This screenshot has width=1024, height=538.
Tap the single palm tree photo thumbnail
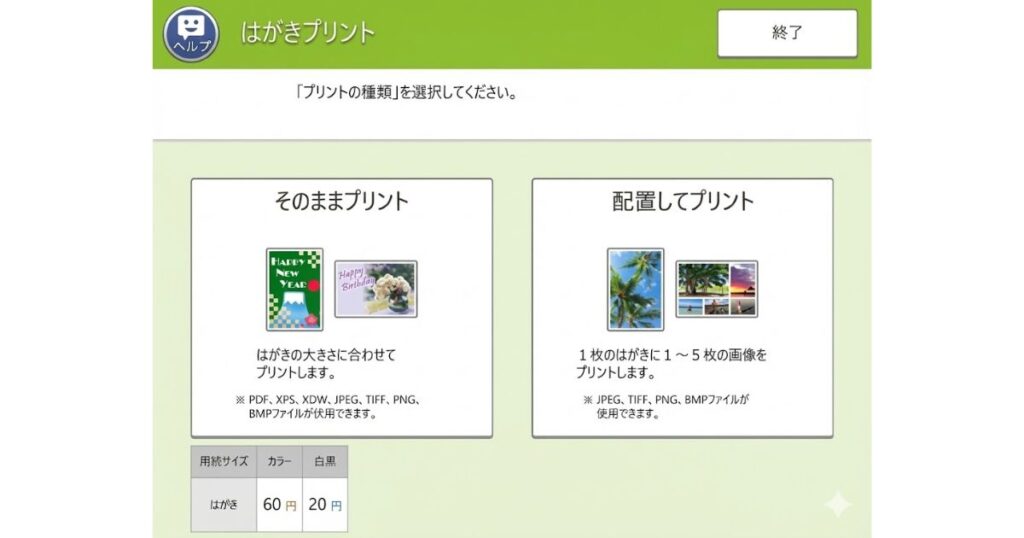(635, 289)
